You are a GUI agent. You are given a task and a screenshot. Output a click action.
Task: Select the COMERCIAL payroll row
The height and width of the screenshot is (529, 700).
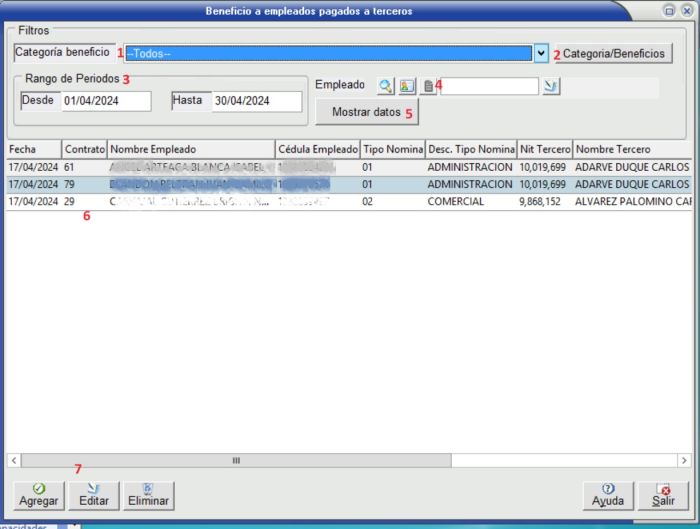pos(300,201)
